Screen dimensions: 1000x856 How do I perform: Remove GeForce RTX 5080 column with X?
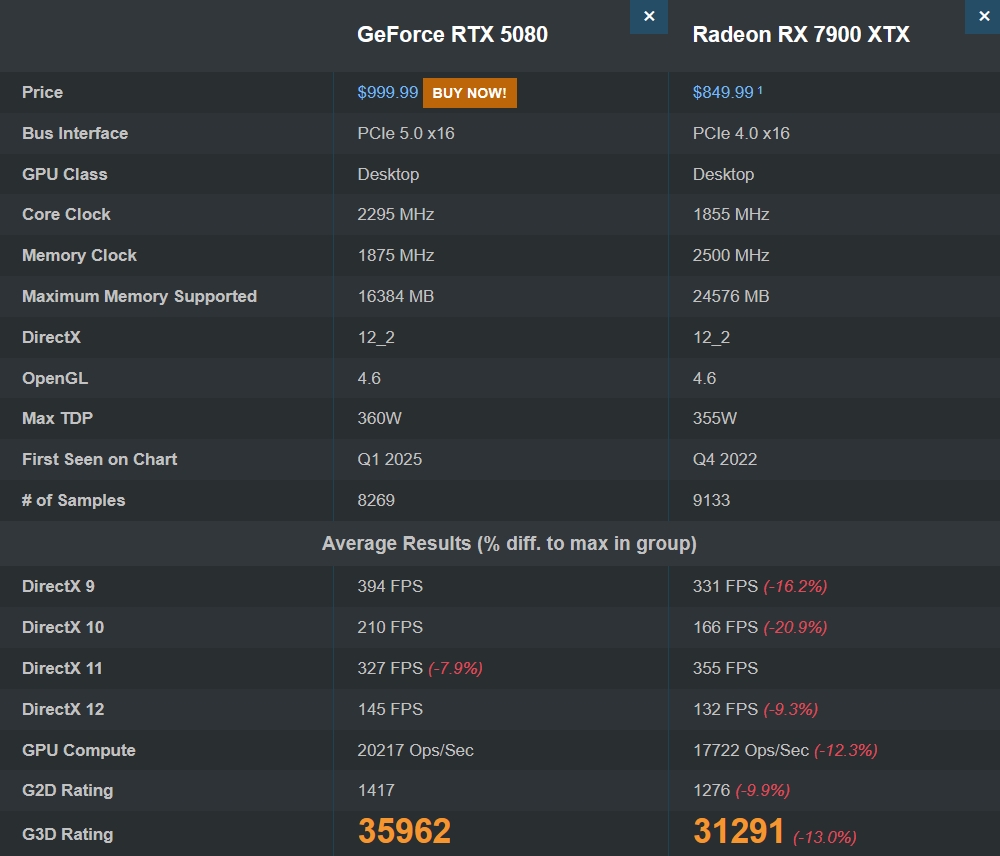649,17
